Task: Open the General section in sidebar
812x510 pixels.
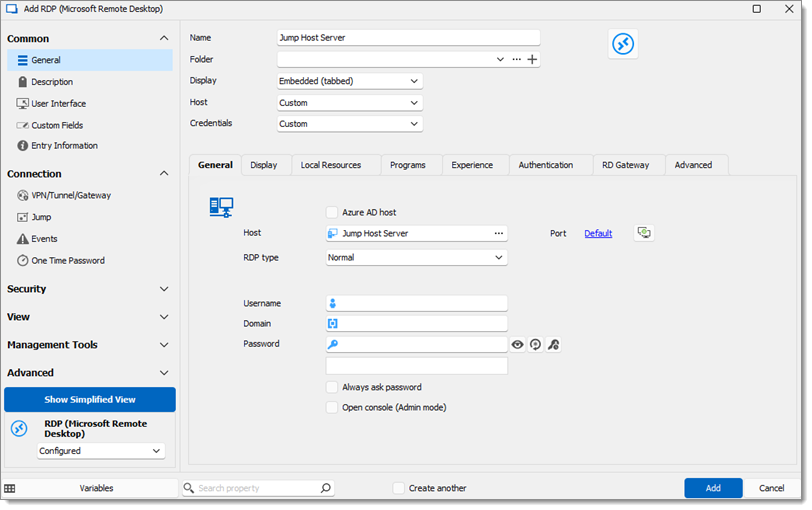Action: [90, 60]
